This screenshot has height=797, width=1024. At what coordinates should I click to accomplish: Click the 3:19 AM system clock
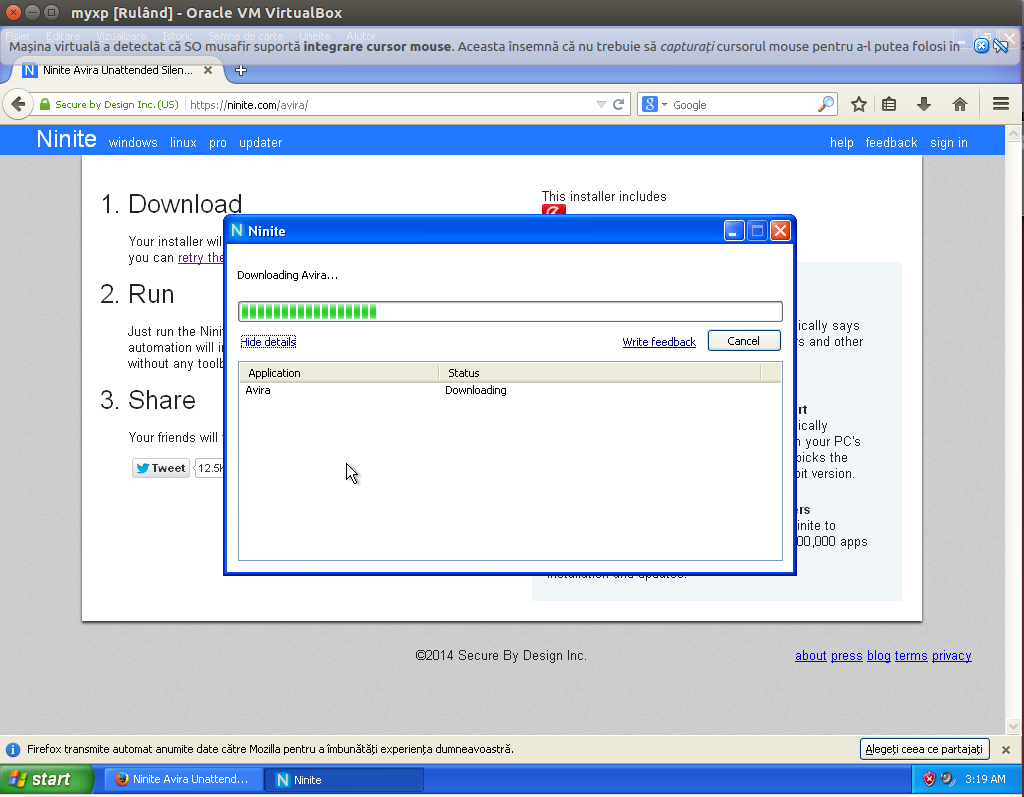(x=985, y=779)
